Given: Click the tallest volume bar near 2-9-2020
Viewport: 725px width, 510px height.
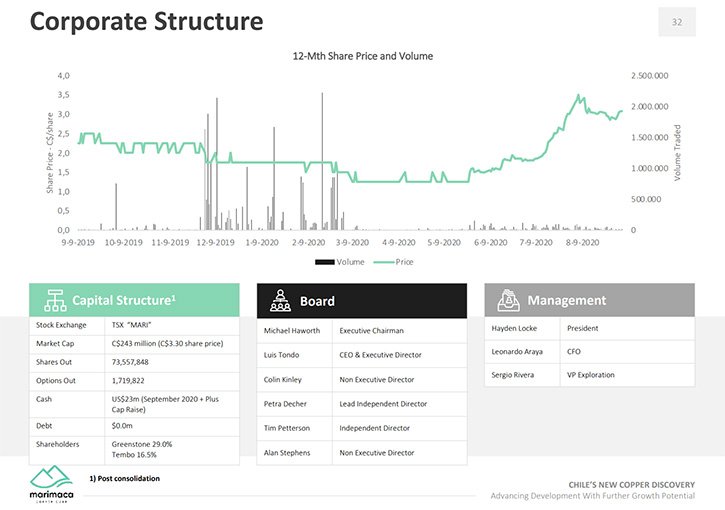Looking at the screenshot, I should coord(322,161).
